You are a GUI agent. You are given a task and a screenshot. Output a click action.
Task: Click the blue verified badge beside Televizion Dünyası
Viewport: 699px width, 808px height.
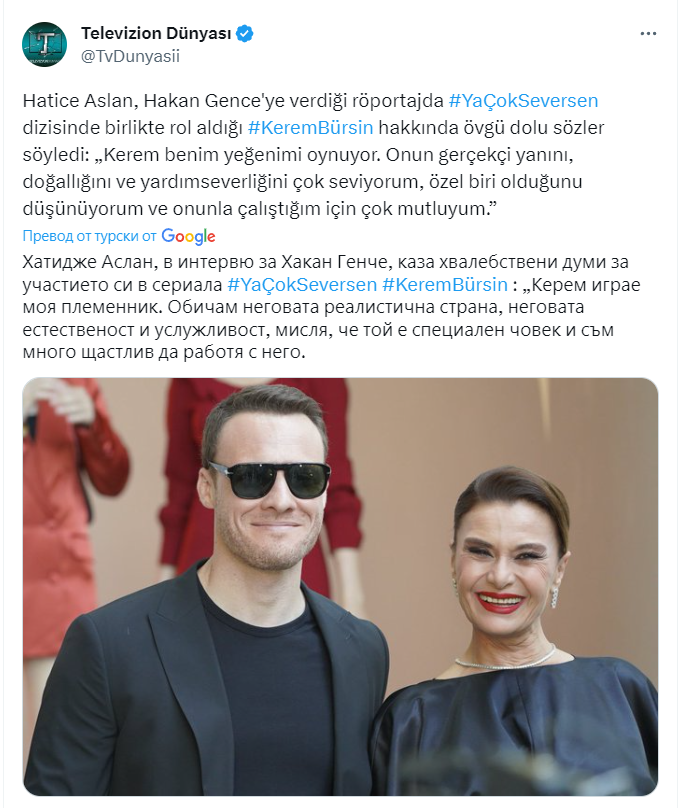pyautogui.click(x=244, y=33)
